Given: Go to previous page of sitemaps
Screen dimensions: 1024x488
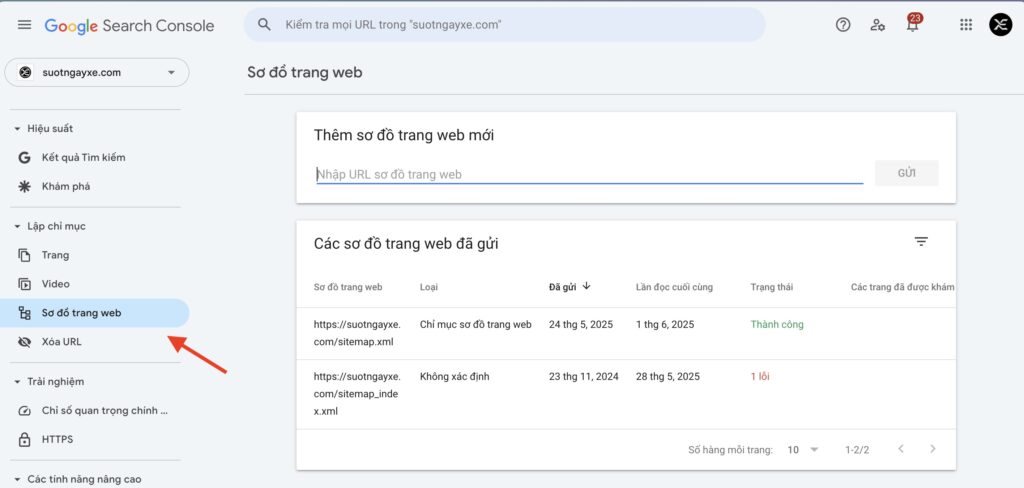Looking at the screenshot, I should coord(901,449).
